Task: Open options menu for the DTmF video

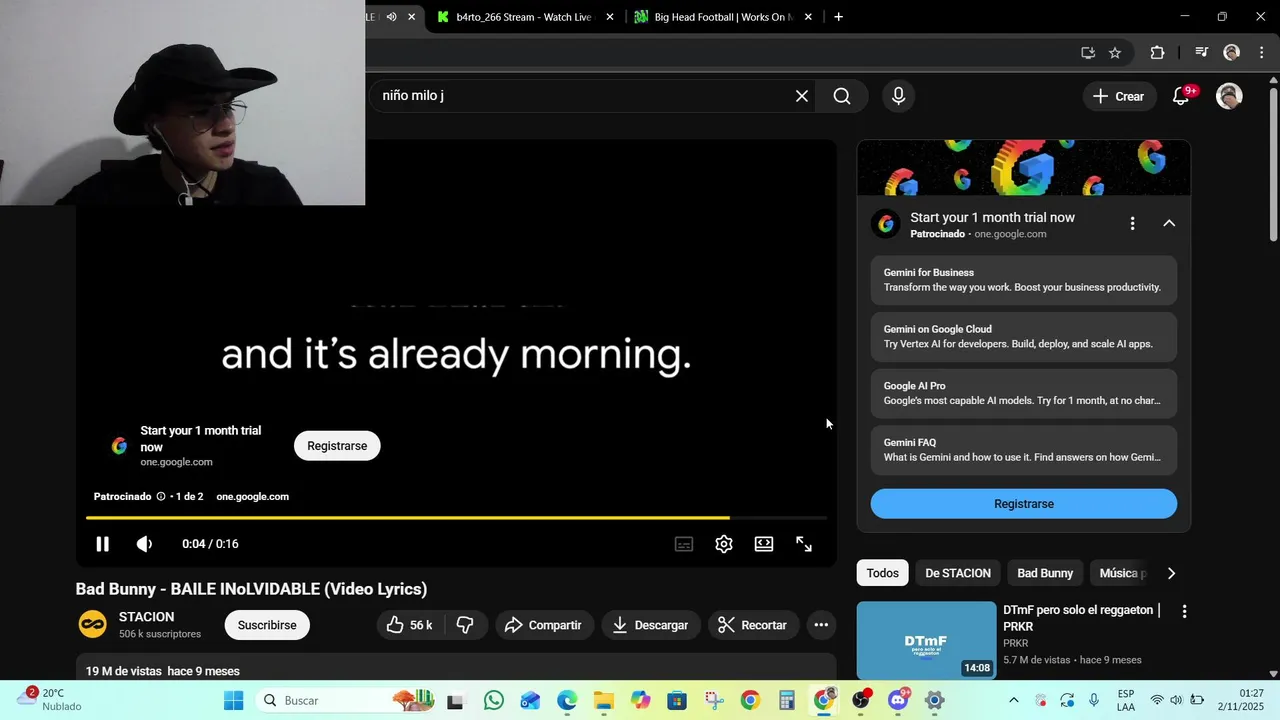Action: (x=1184, y=611)
